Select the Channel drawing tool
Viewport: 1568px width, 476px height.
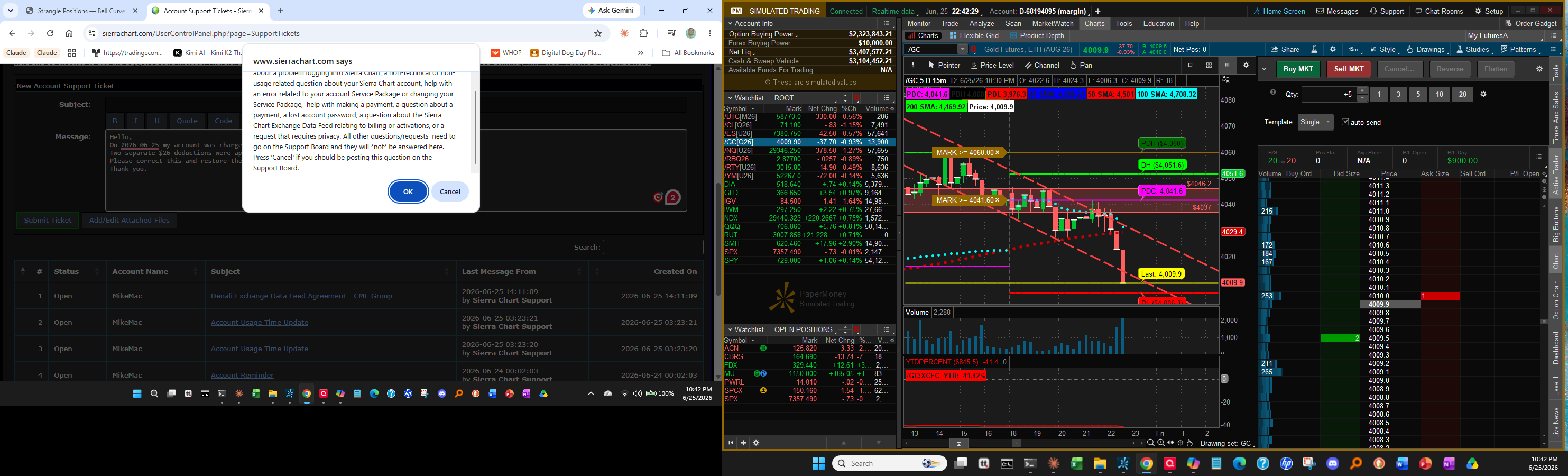(x=1042, y=65)
